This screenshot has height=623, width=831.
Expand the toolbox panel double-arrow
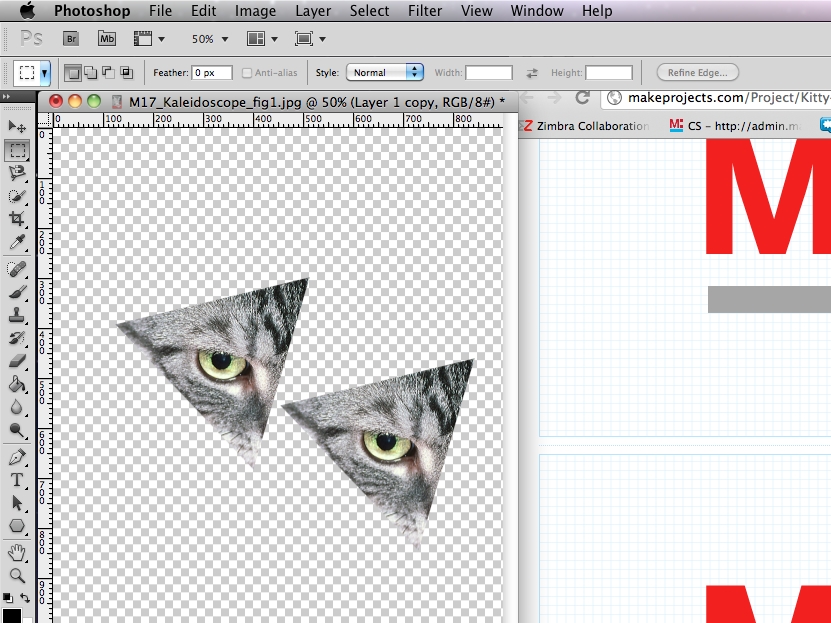click(6, 96)
